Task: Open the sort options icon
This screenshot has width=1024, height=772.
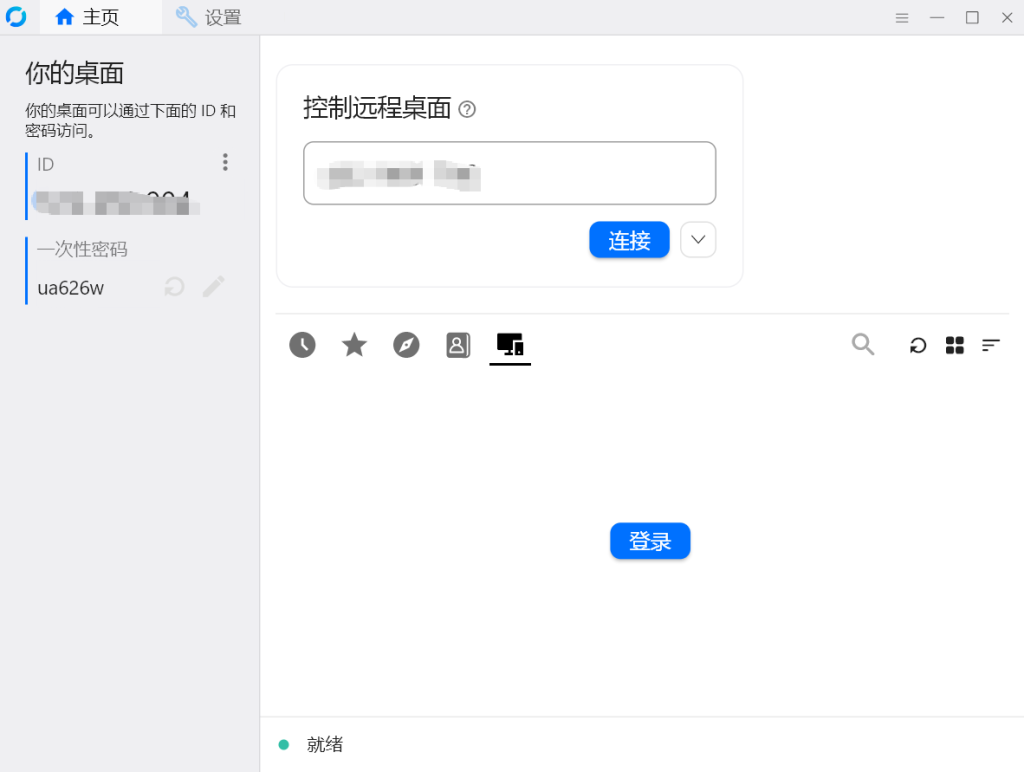Action: [991, 345]
